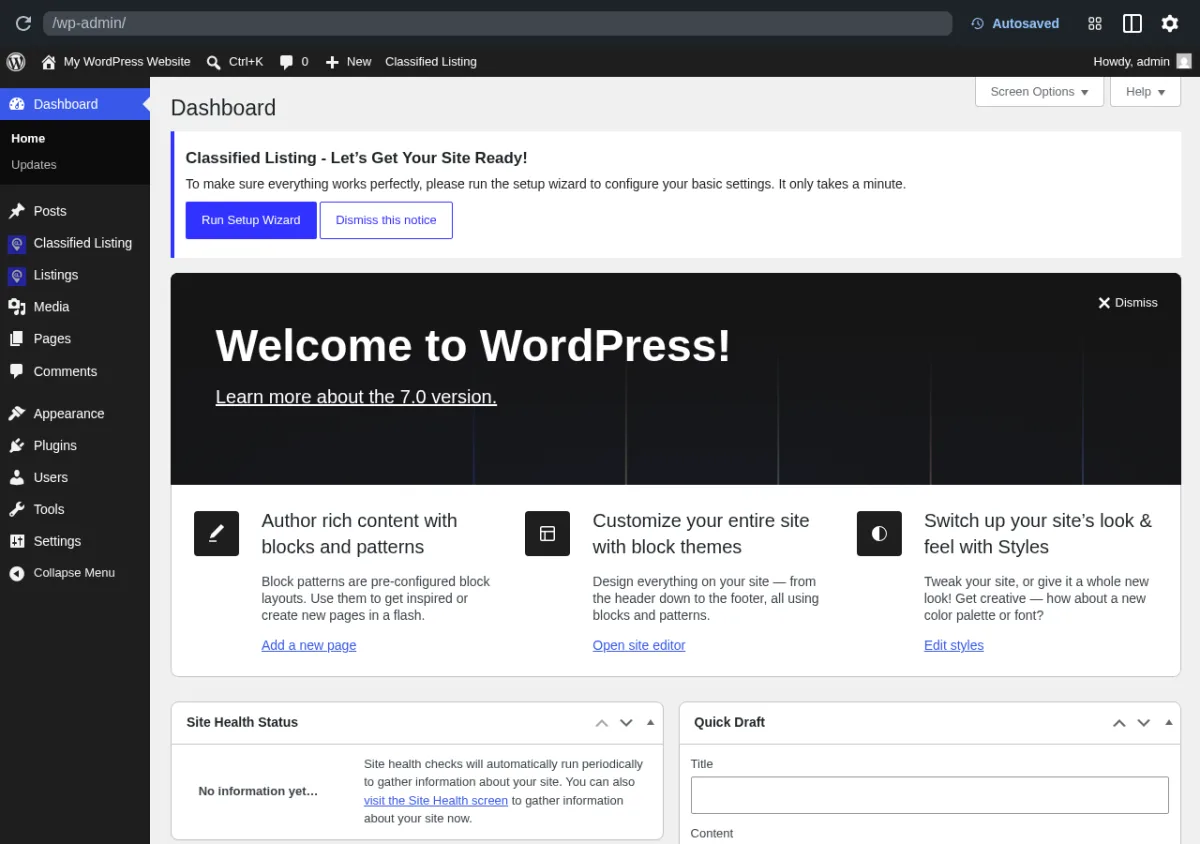Viewport: 1200px width, 844px height.
Task: Open the WordPress logo menu
Action: (16, 61)
